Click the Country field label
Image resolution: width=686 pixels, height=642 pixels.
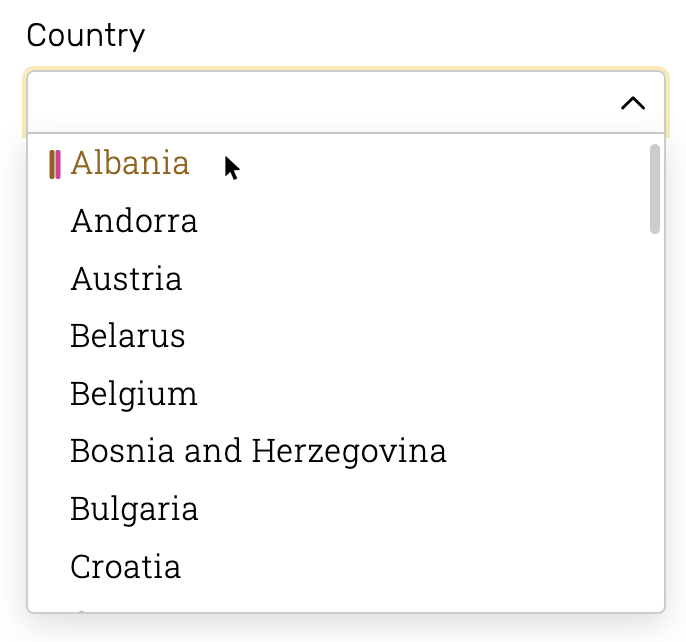point(85,36)
